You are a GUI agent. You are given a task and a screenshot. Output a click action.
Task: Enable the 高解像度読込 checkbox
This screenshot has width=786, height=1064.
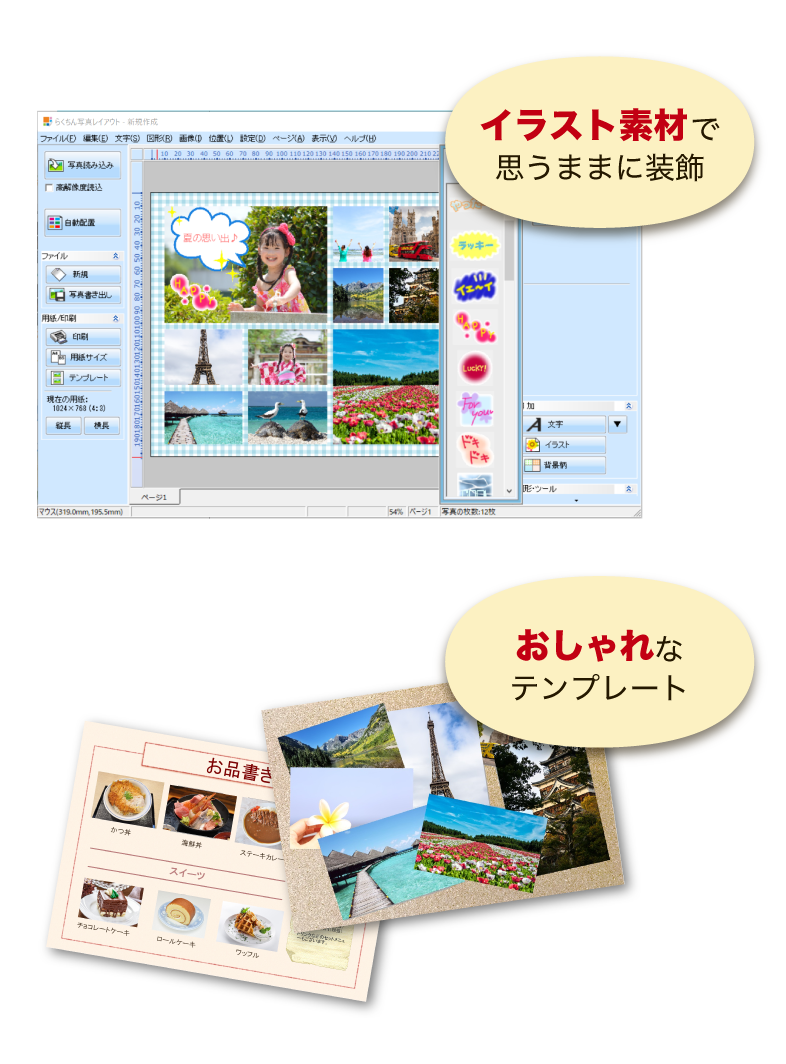click(x=49, y=188)
